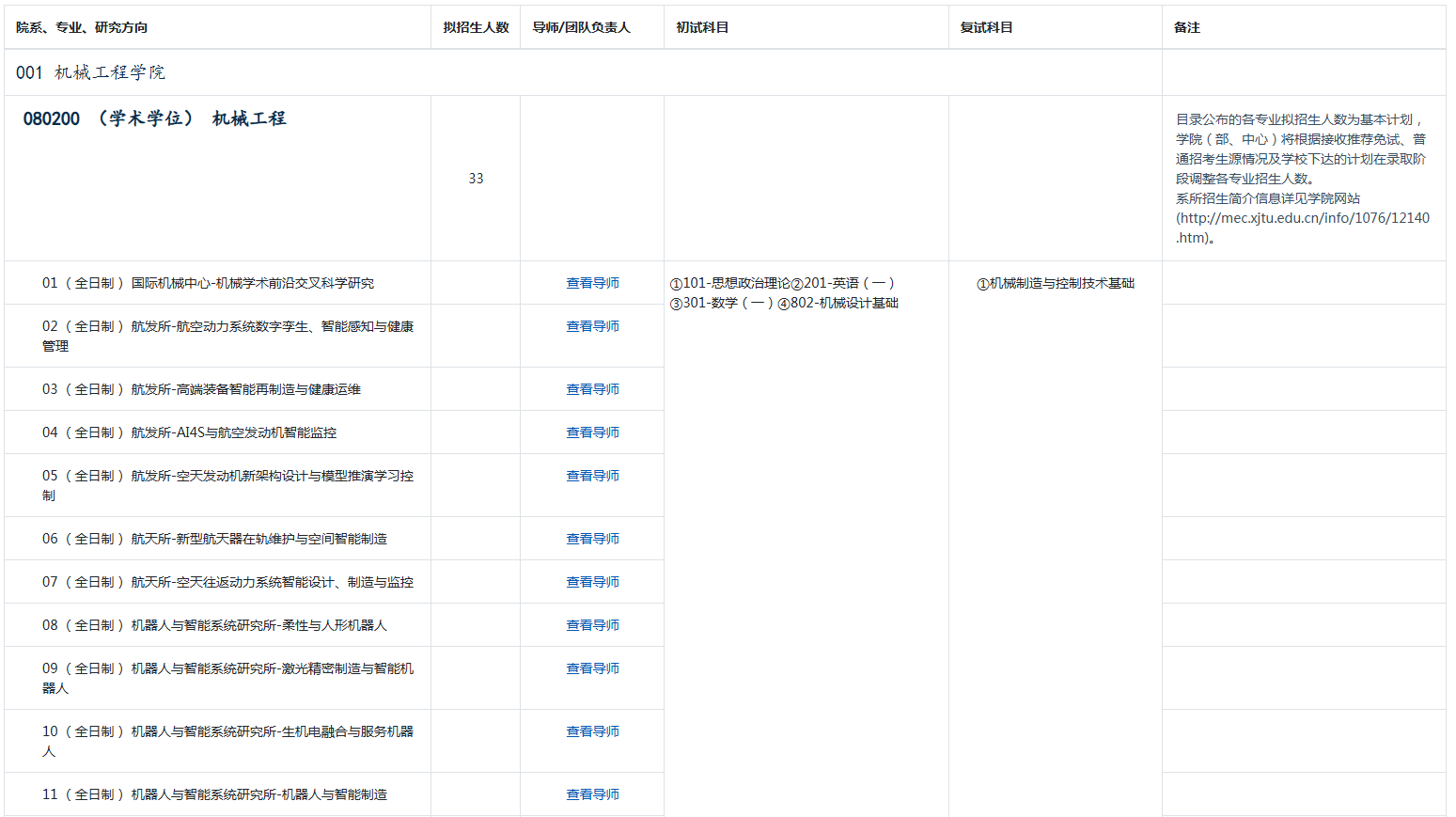Screen dimensions: 1456x817
Task: View tutors for 02 航空动力系统数字孪生 direction
Action: (x=591, y=326)
